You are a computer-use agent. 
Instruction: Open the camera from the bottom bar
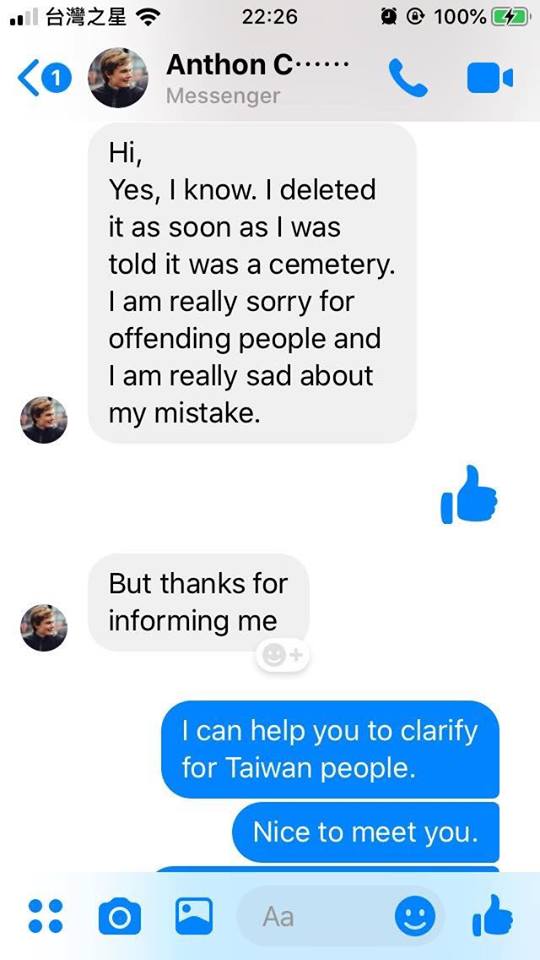pos(119,916)
